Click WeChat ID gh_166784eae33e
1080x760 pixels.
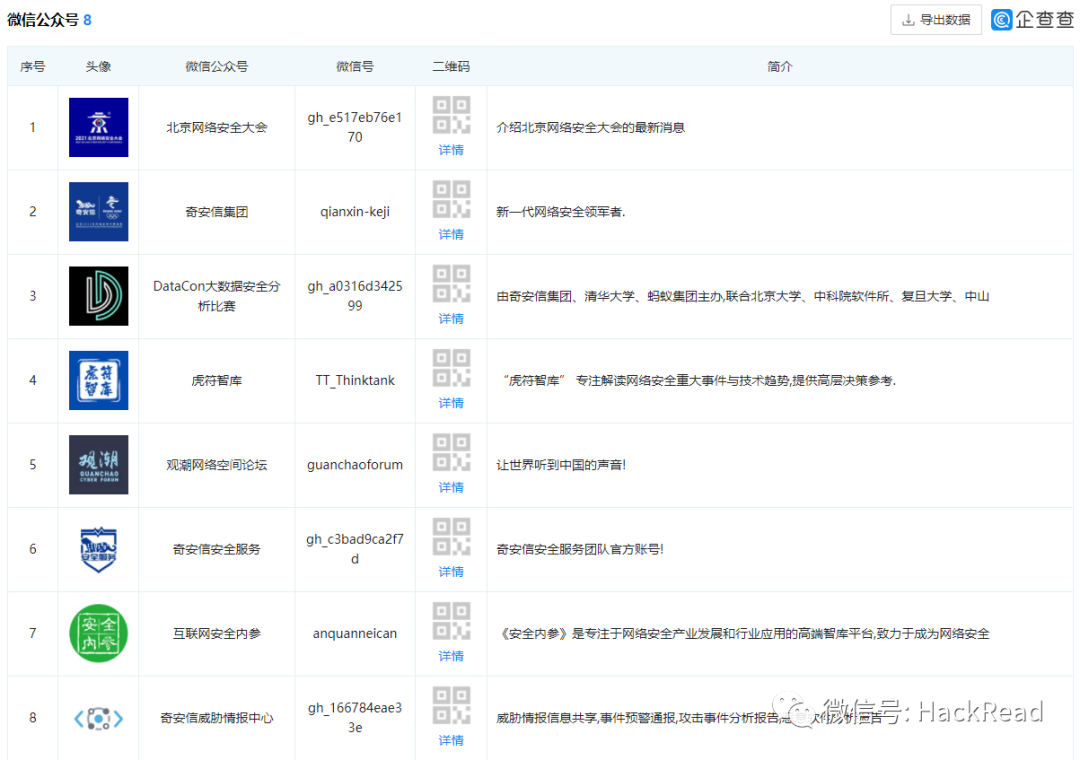tap(355, 718)
